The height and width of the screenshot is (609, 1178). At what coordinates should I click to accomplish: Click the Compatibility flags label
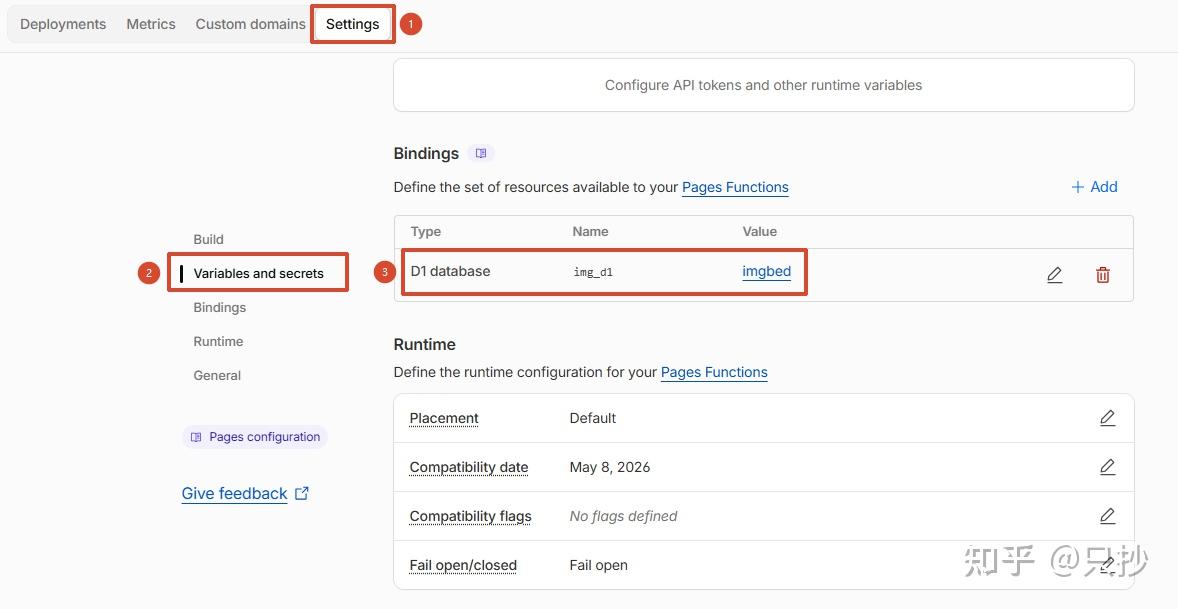pos(470,516)
